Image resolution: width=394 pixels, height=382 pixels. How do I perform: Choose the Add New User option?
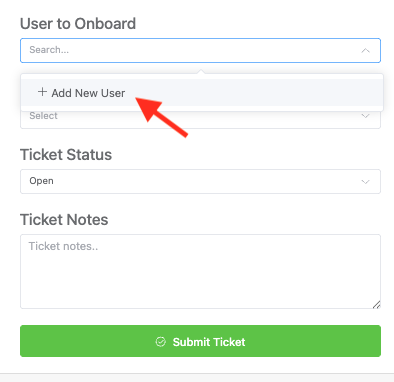click(202, 93)
